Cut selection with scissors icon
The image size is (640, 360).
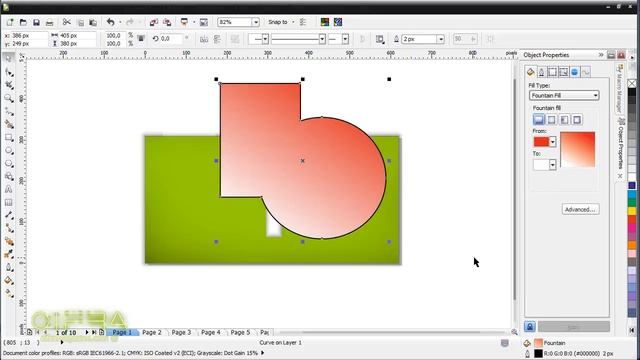67,22
